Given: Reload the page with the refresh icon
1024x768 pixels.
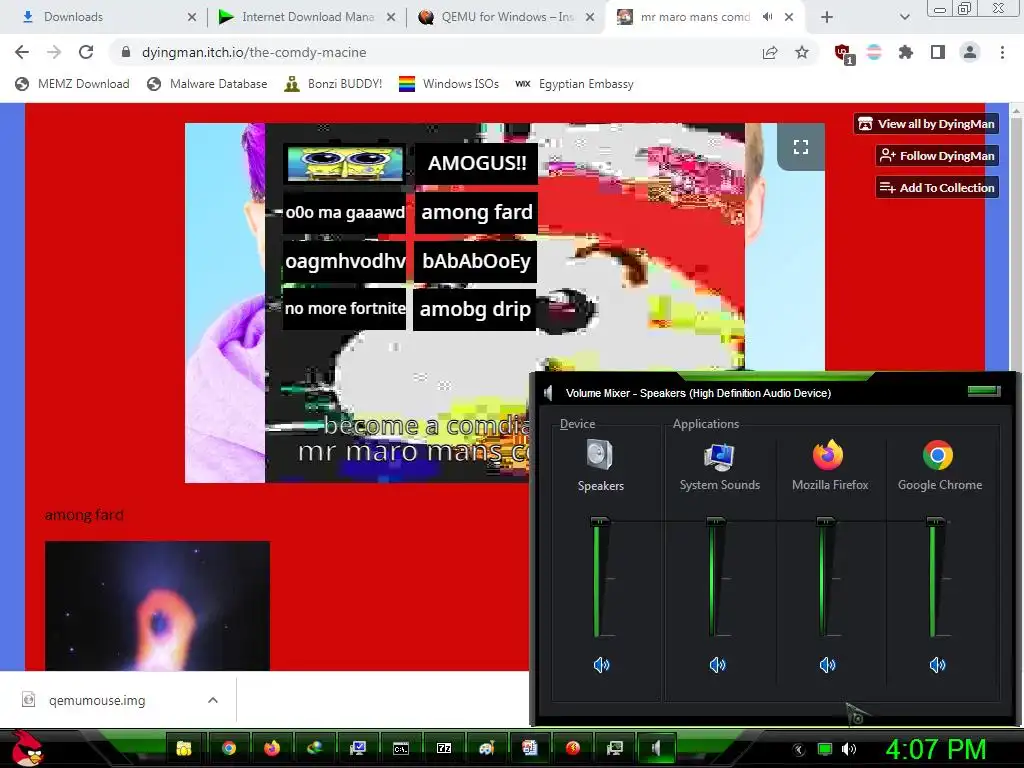Looking at the screenshot, I should coord(86,52).
